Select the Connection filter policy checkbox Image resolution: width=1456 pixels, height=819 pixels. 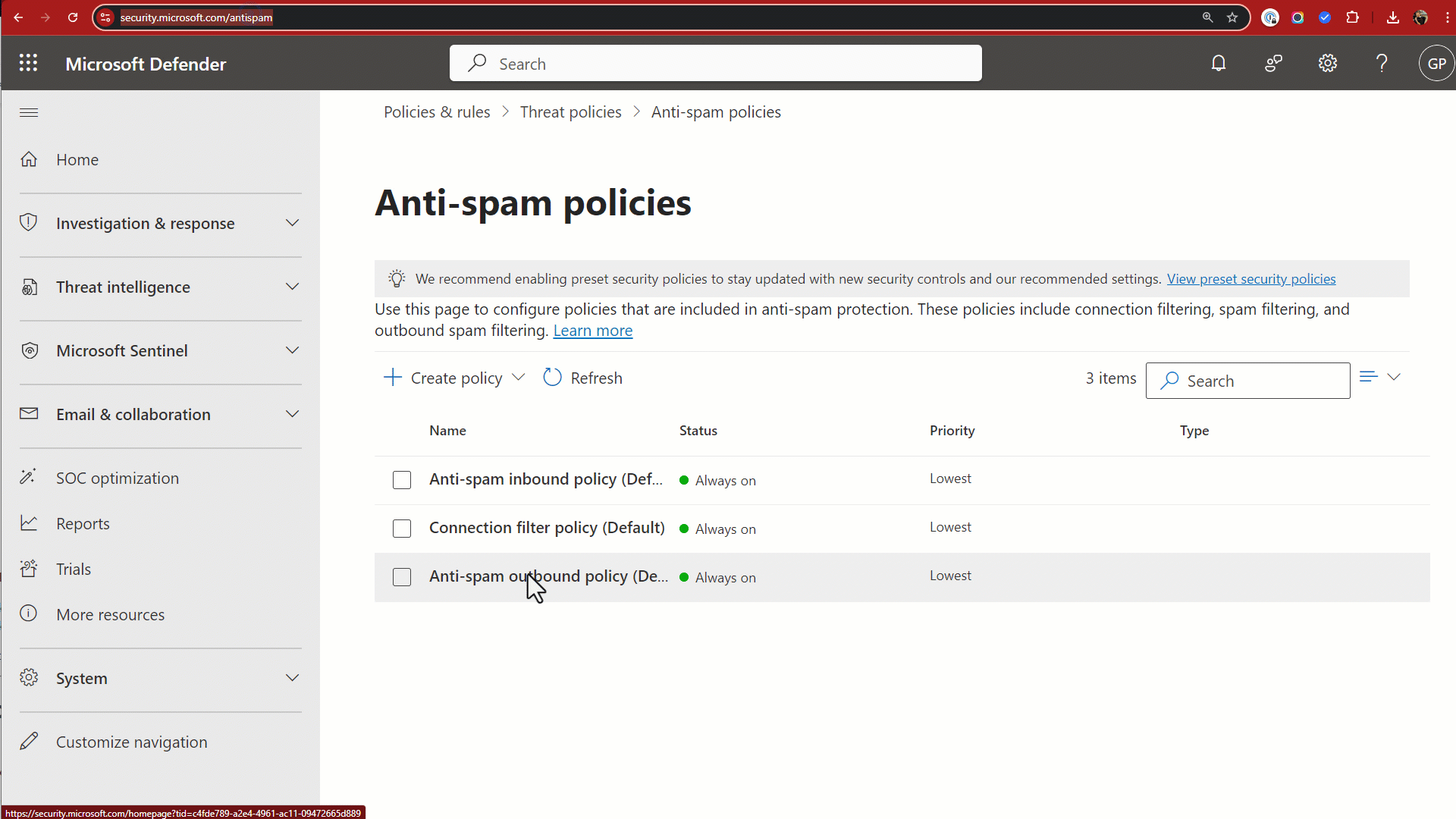coord(402,529)
